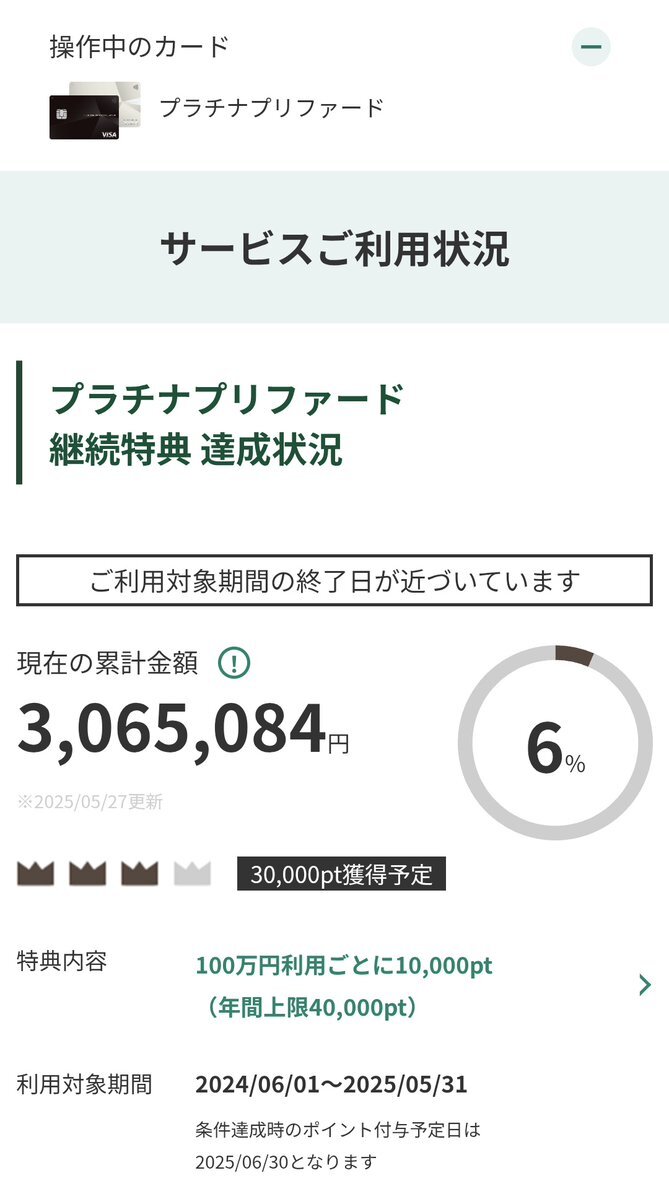Click the プラチナプリファード card name label

click(271, 108)
